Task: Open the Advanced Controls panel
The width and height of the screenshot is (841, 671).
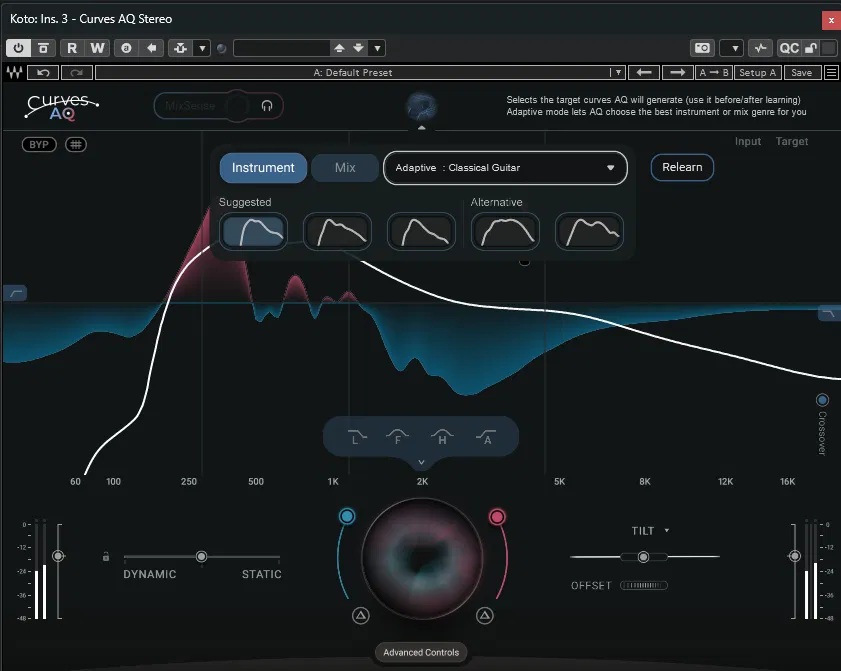Action: tap(421, 652)
